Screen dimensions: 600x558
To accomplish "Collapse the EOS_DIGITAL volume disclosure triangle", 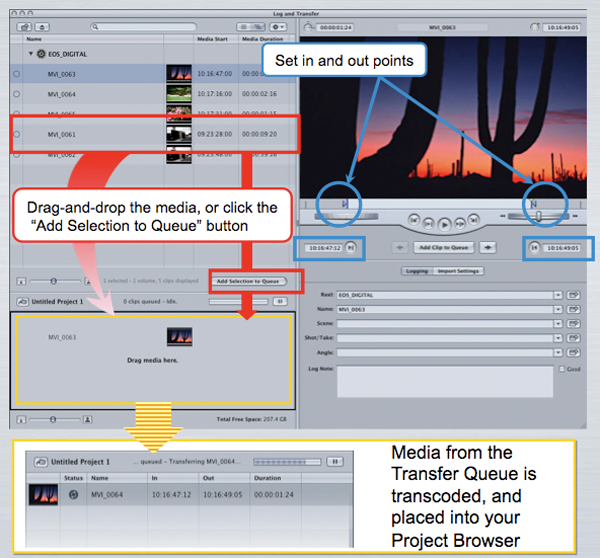I will [31, 54].
